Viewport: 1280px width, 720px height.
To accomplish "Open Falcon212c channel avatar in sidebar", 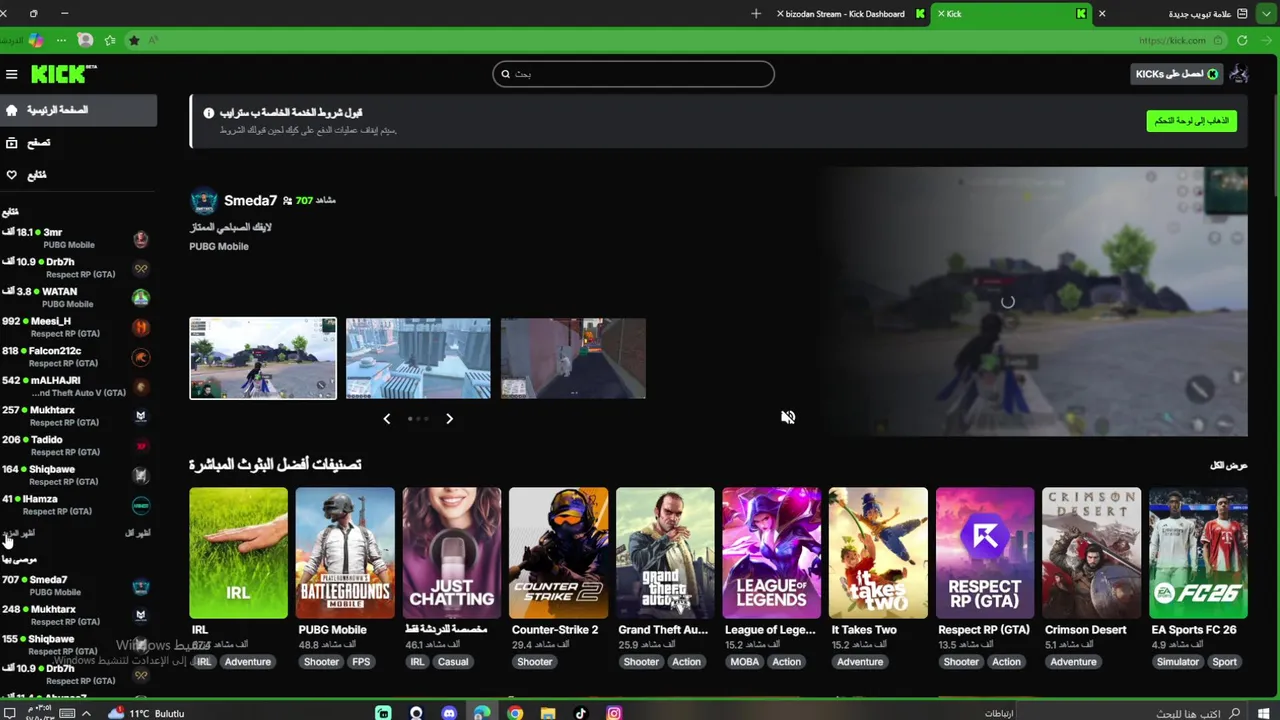I will coord(141,357).
